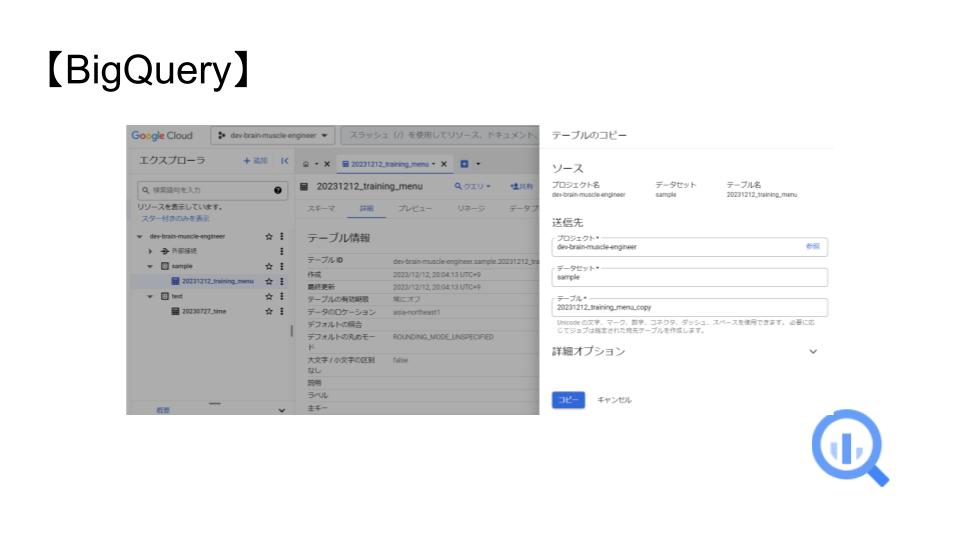Star the dev-brain-muscle-engineer project
Screen dimensions: 960x540
click(268, 236)
